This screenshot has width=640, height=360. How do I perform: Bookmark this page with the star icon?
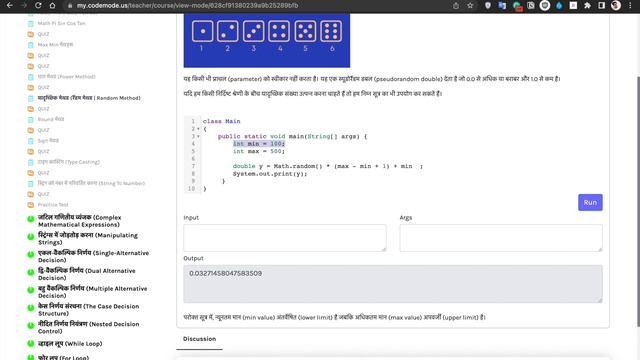click(x=470, y=5)
